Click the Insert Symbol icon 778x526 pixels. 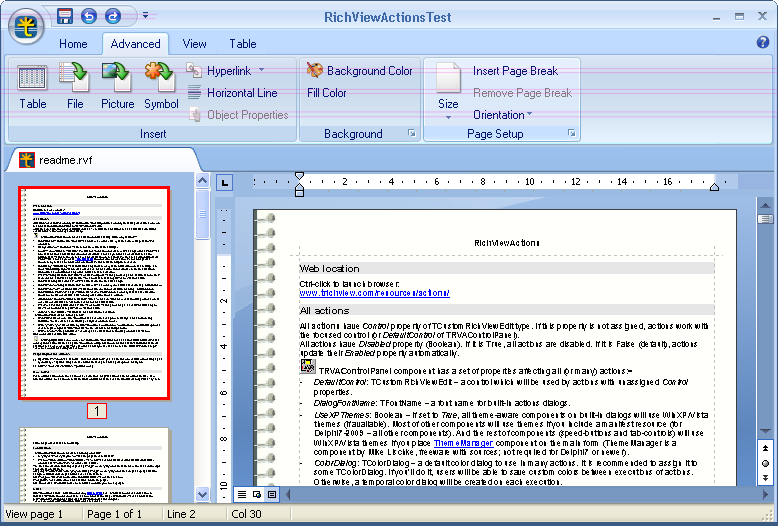point(161,85)
